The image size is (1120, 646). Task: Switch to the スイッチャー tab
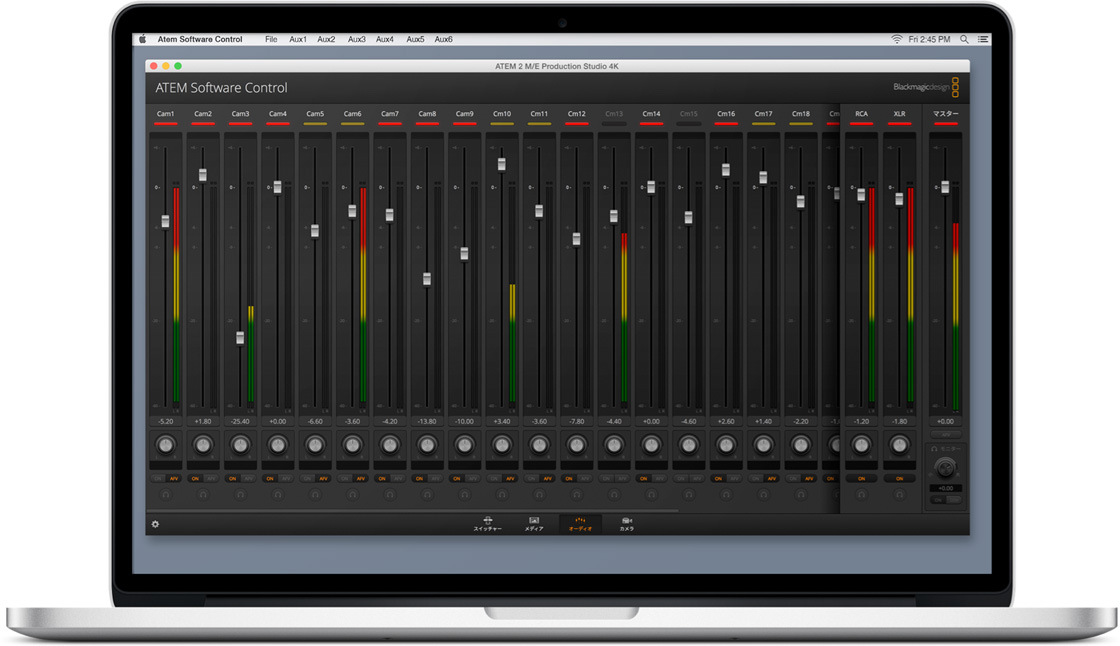(x=488, y=524)
